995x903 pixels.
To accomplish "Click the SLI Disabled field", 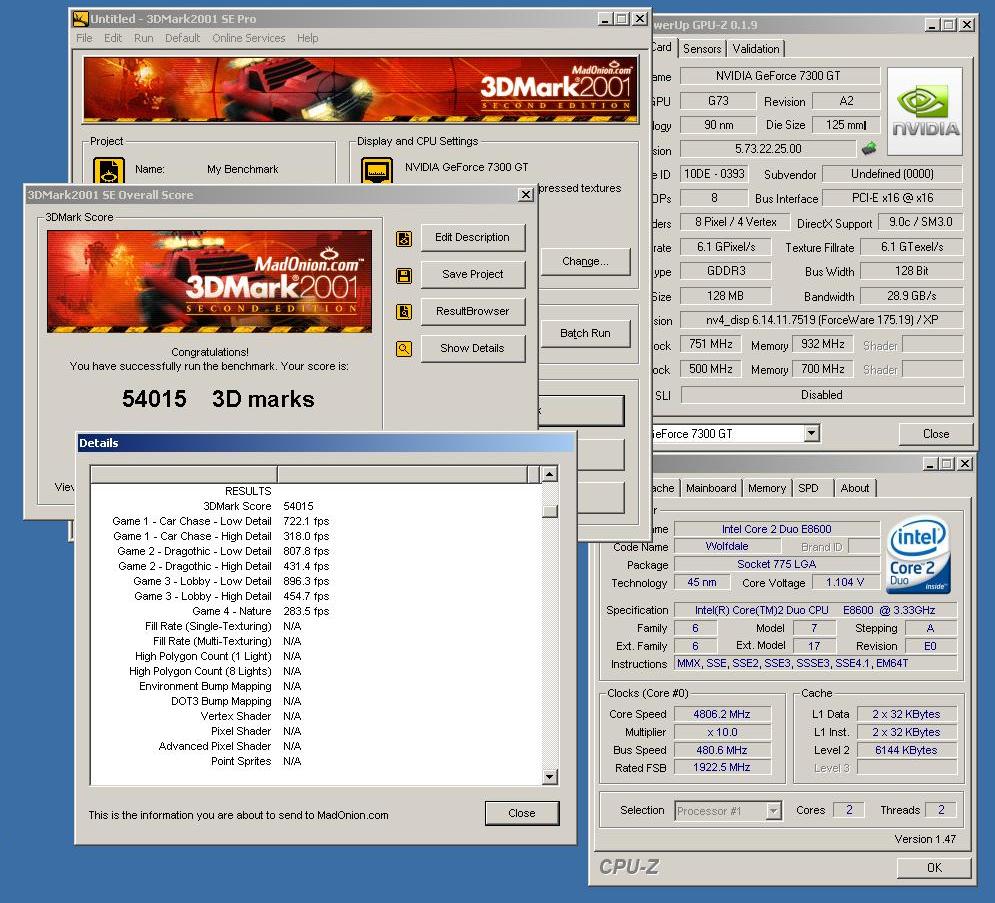I will point(822,395).
